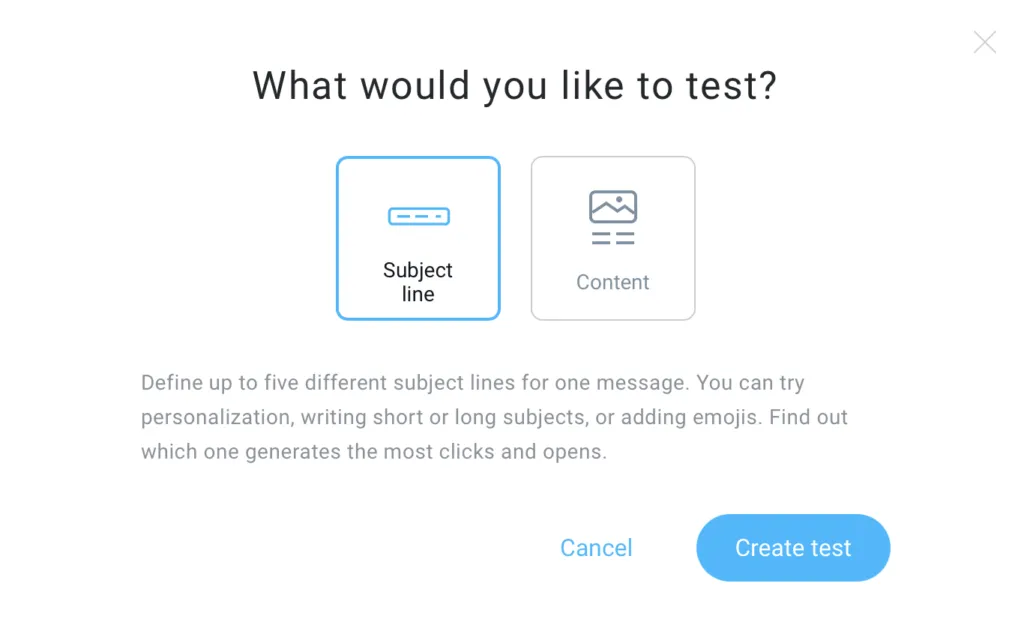Screen dimensions: 1024x640
Task: Click the blue rounded Create test control
Action: pyautogui.click(x=793, y=548)
